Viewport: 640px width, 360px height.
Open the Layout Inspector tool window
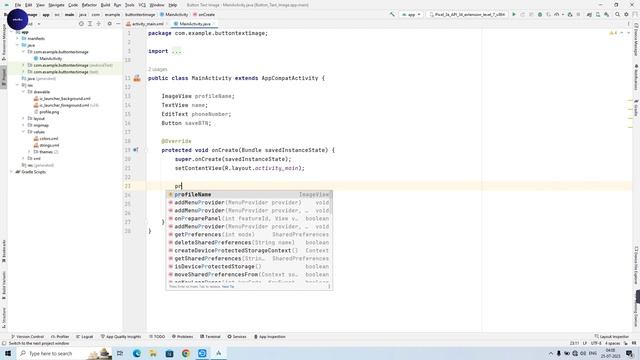click(611, 337)
